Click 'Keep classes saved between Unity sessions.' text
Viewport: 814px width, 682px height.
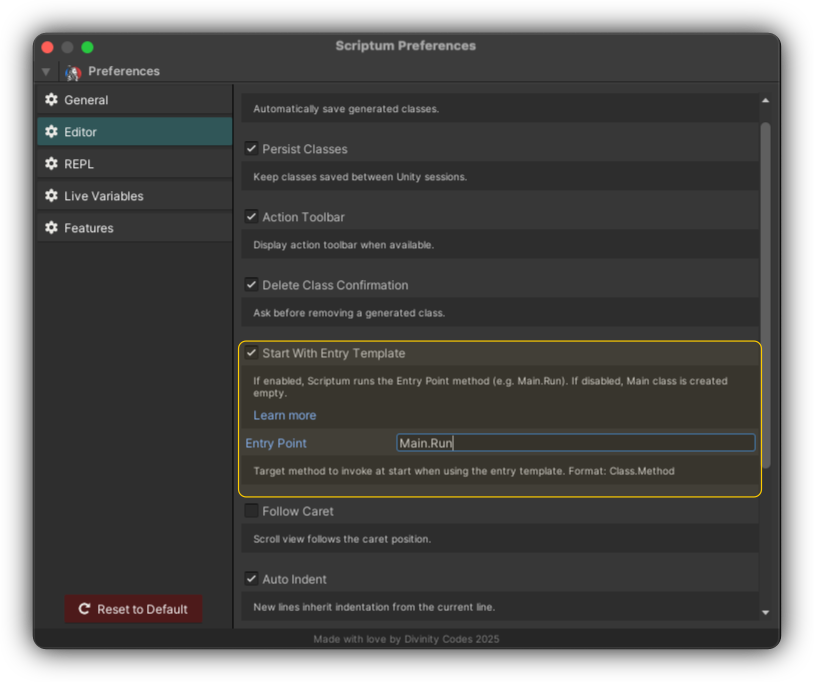point(360,177)
